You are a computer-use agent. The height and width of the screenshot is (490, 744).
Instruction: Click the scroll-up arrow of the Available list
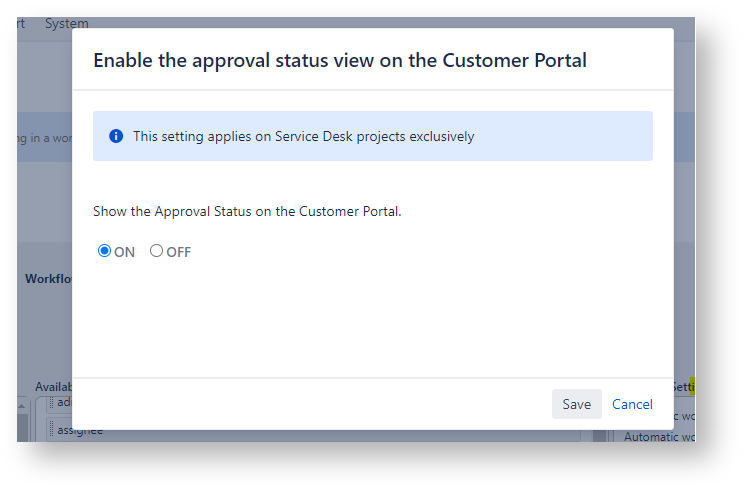[23, 406]
